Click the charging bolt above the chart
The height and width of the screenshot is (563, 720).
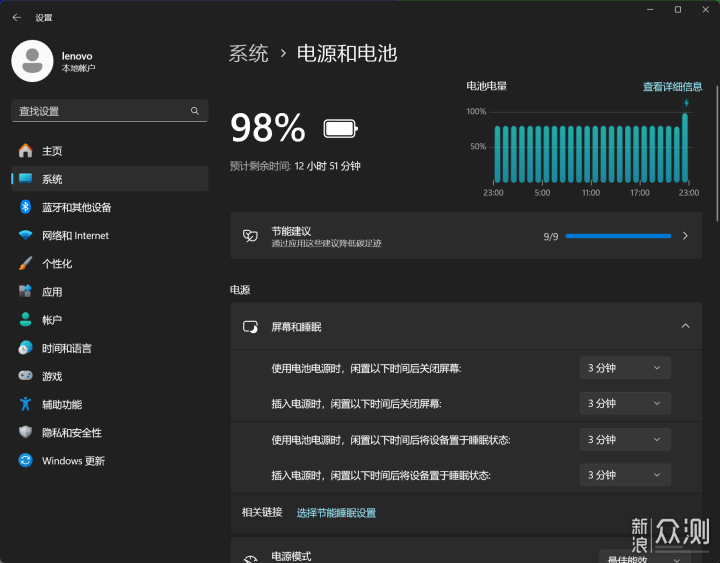click(x=686, y=103)
